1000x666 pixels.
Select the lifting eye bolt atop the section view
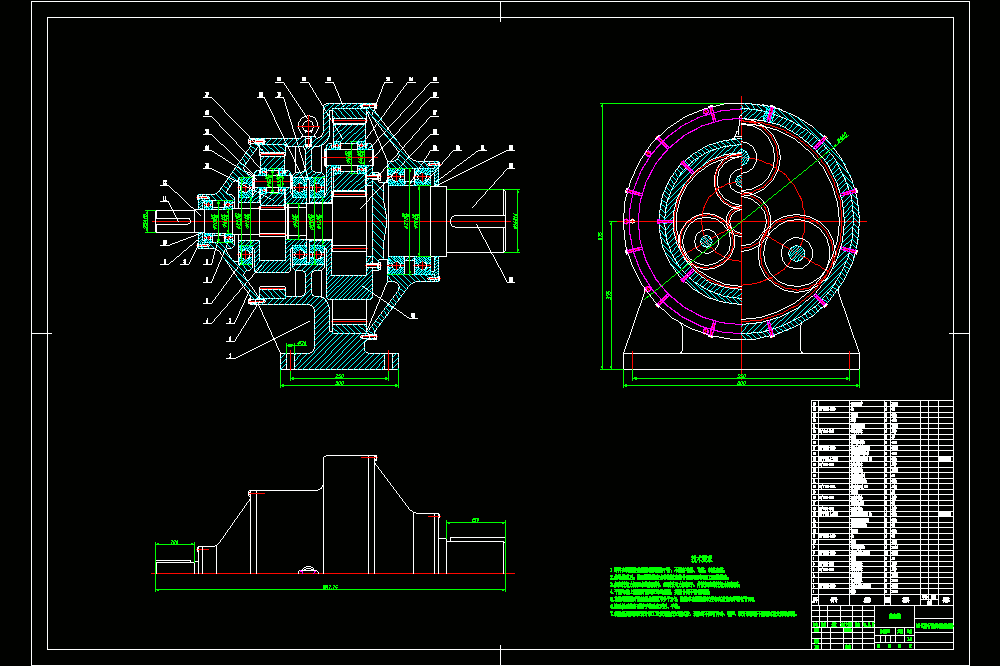click(309, 130)
